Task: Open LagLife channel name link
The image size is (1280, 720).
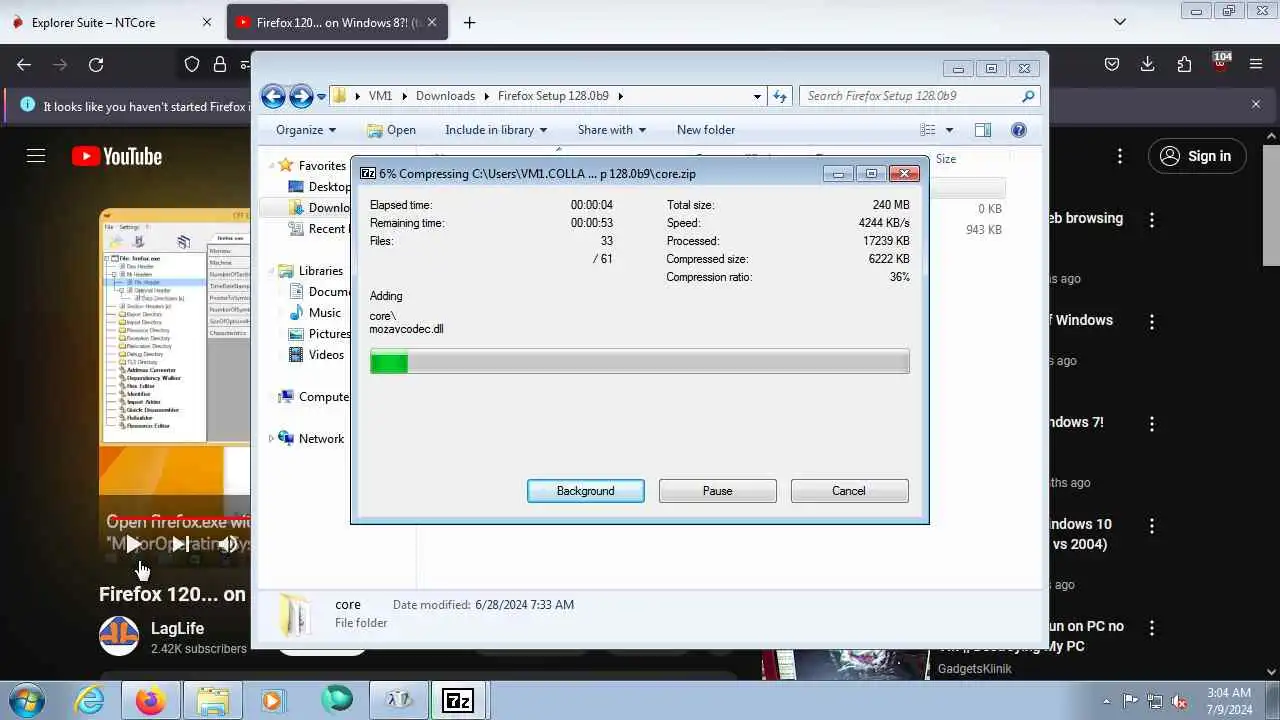Action: (177, 628)
